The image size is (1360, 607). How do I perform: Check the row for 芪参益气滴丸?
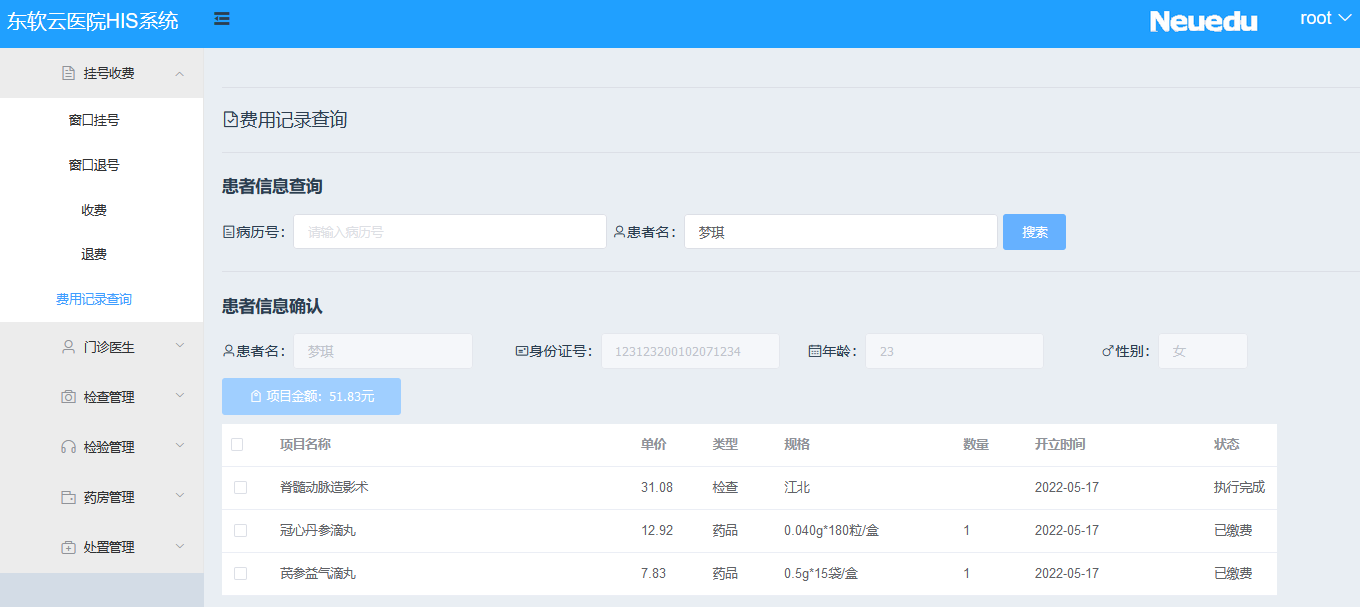(240, 574)
